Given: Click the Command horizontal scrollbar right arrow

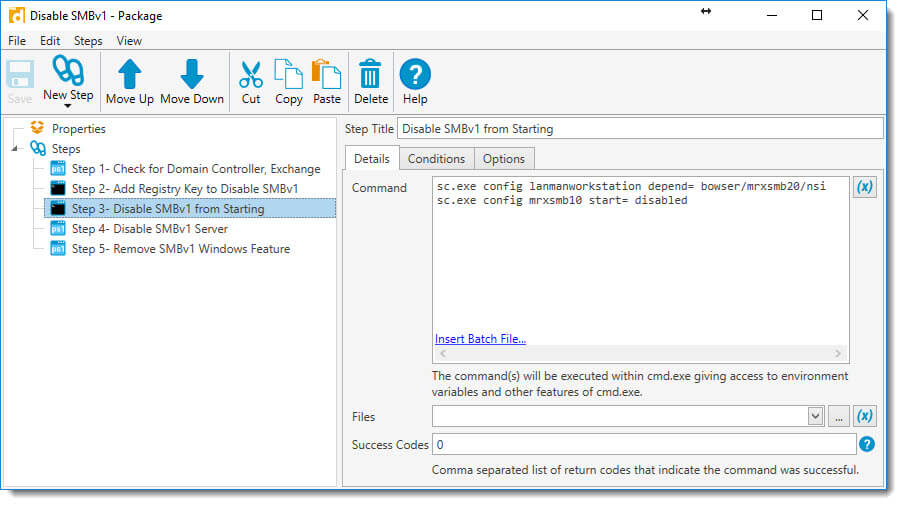Looking at the screenshot, I should [838, 353].
